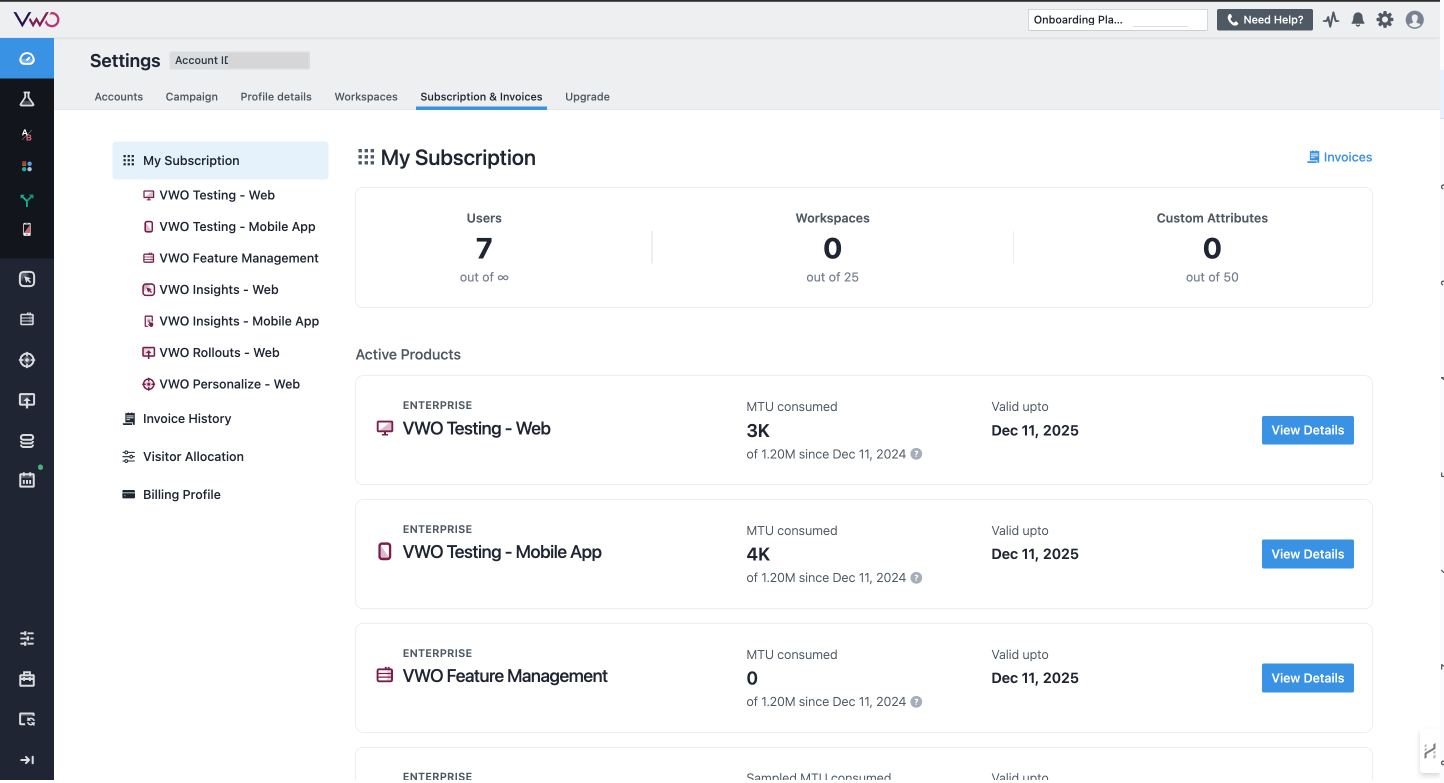View Details for VWO Testing - Web
Screen dimensions: 1444x783
(1307, 430)
